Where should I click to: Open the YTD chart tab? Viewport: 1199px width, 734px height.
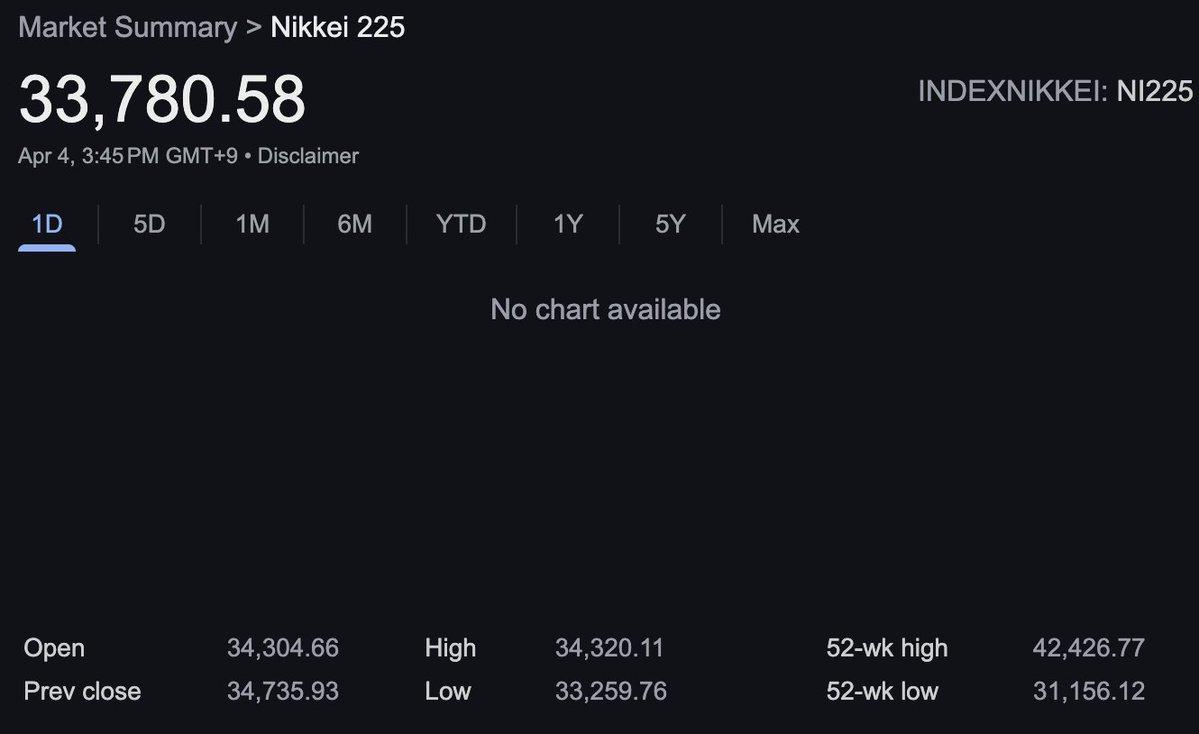click(x=461, y=224)
